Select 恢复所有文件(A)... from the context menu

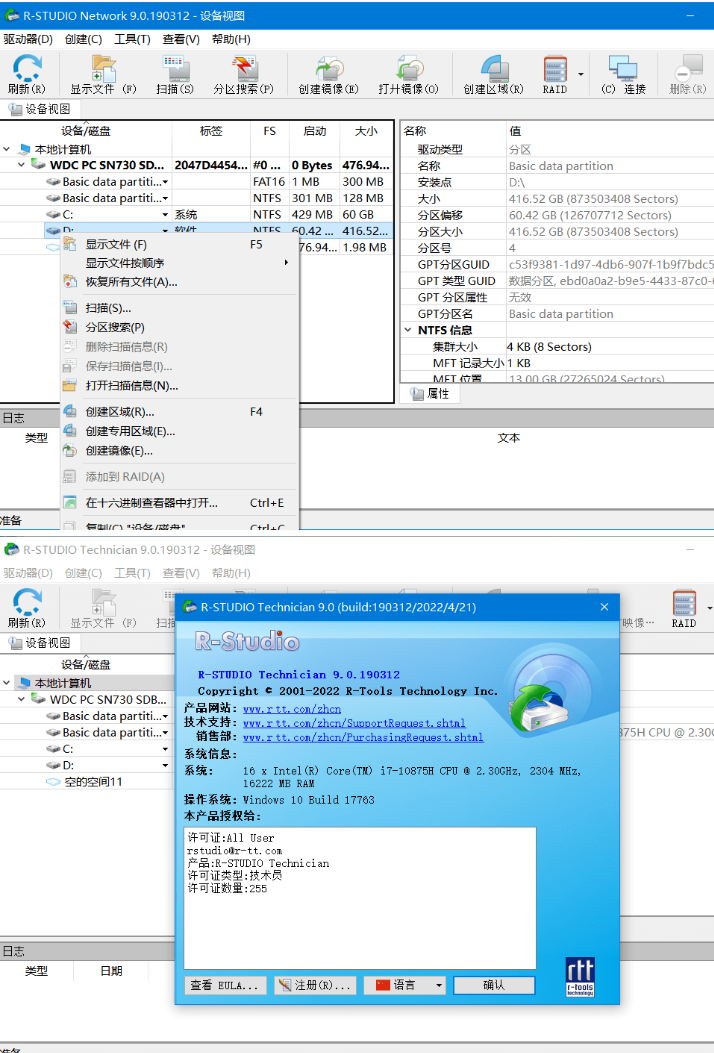coord(131,282)
